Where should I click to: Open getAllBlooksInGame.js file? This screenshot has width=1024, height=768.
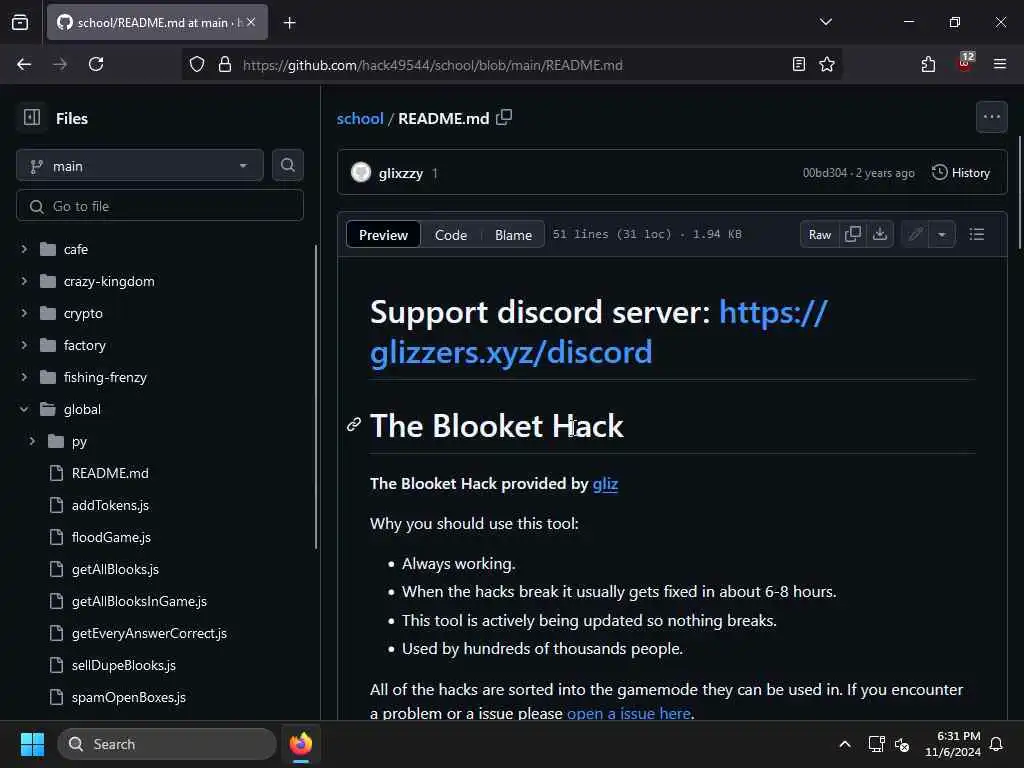point(139,601)
